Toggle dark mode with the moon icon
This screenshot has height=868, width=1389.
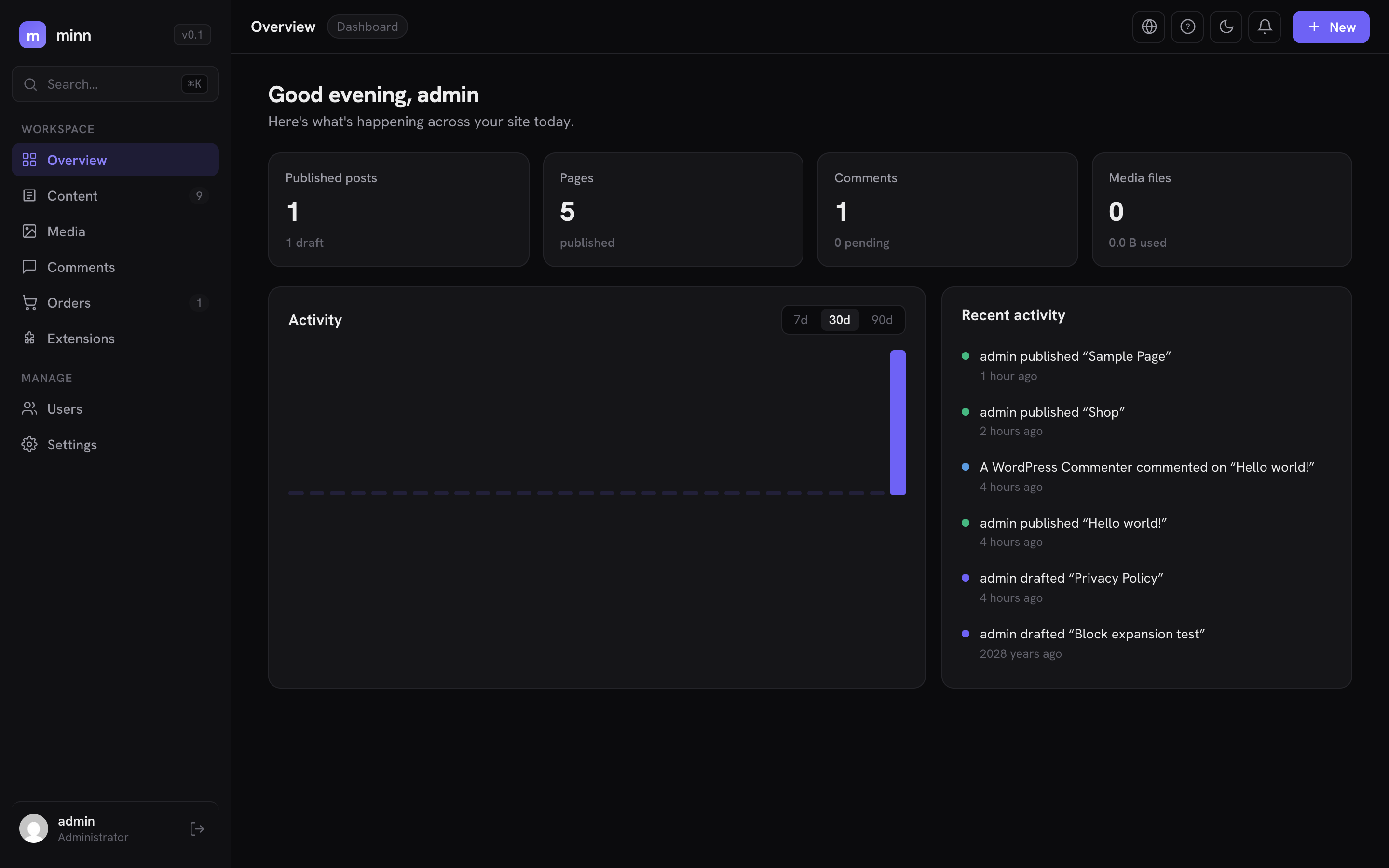pyautogui.click(x=1226, y=27)
